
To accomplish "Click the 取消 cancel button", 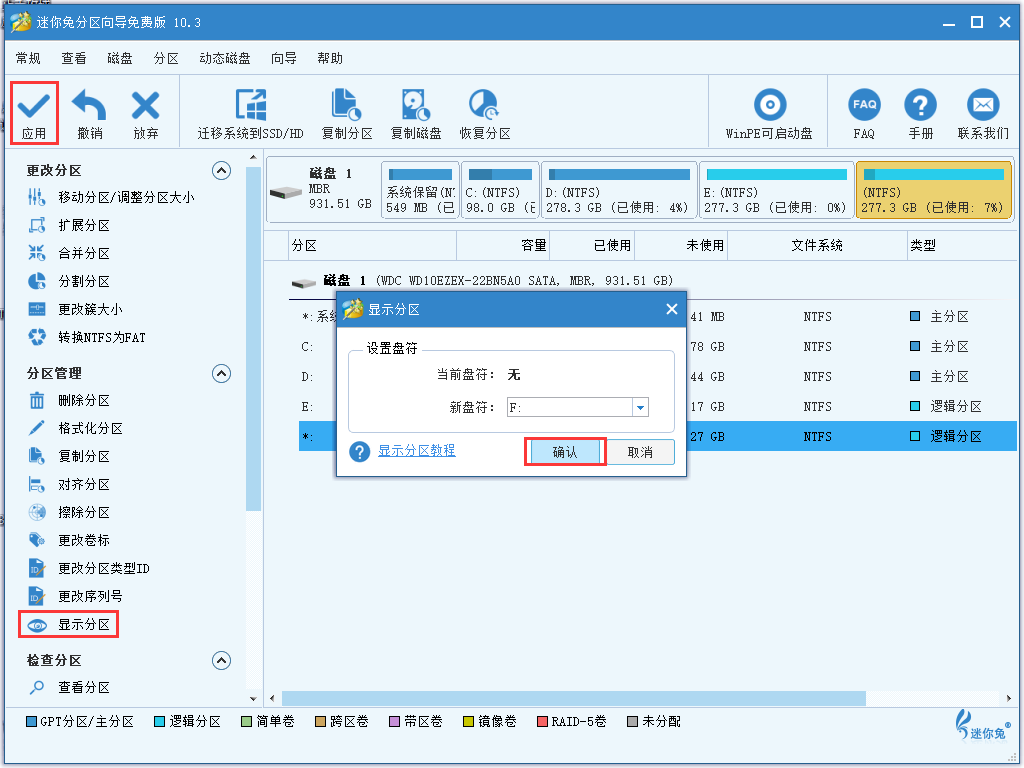I will [x=640, y=452].
